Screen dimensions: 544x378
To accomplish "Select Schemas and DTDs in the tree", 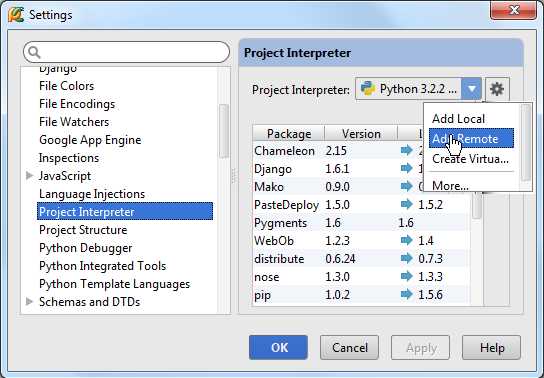I will point(90,302).
